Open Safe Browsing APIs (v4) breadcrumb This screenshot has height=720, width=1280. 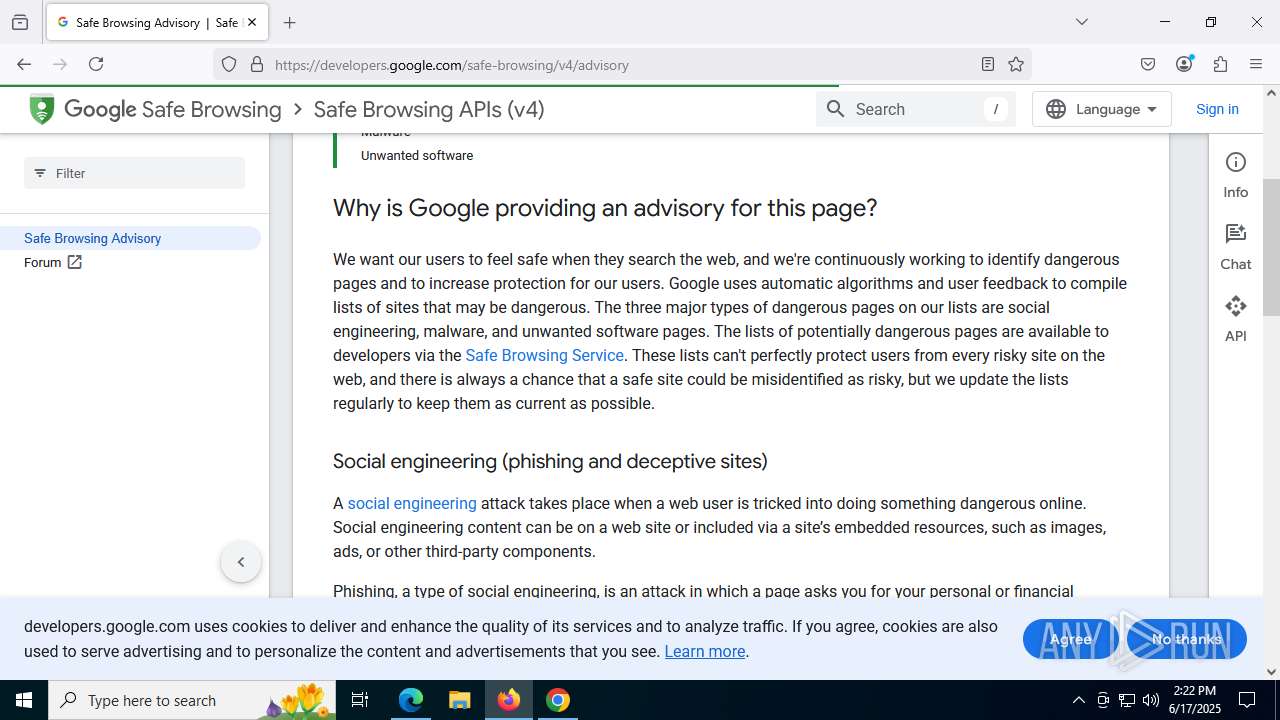[x=429, y=109]
